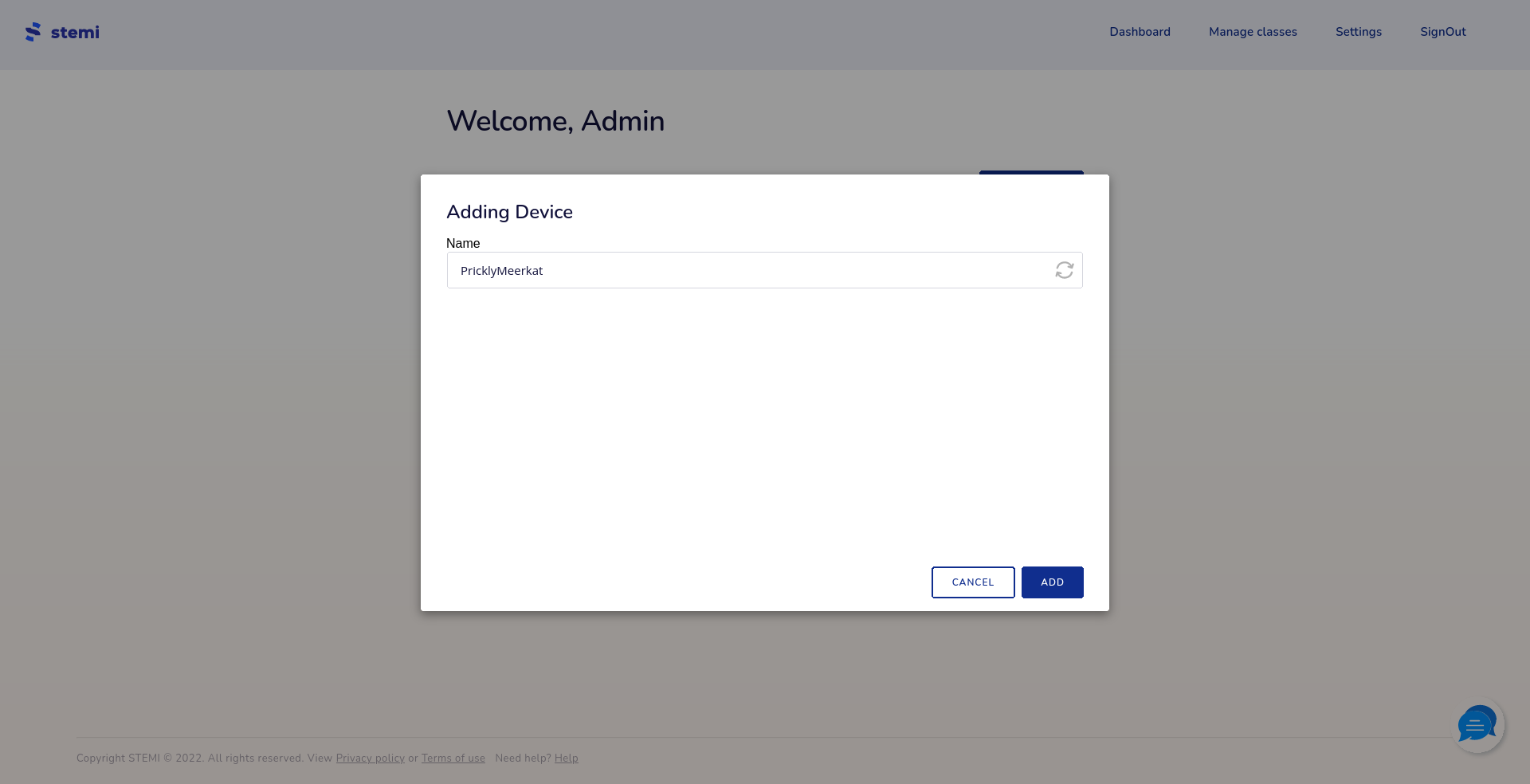Open the Settings page

pos(1358,32)
